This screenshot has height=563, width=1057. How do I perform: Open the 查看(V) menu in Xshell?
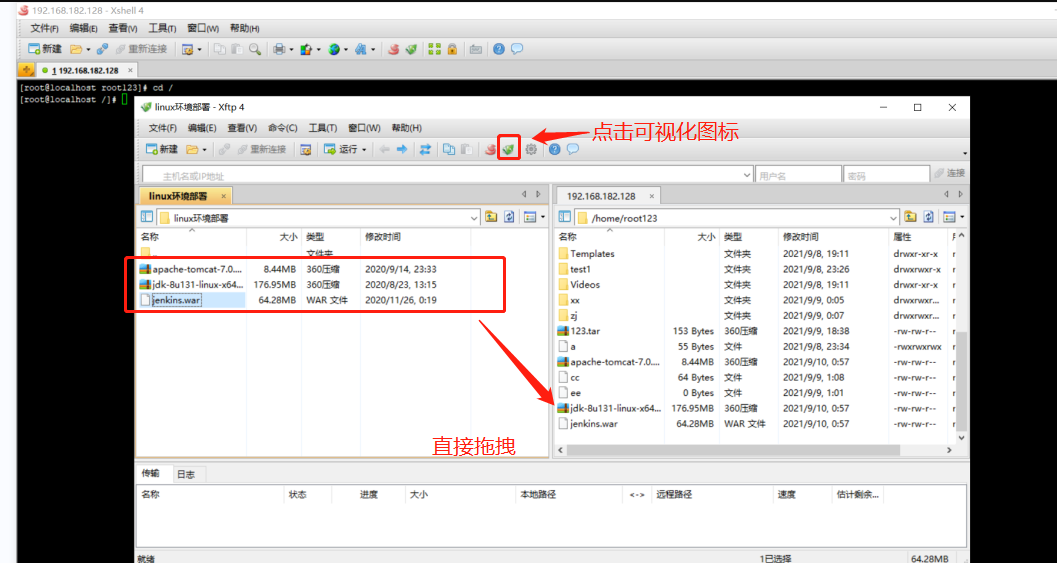pos(123,28)
